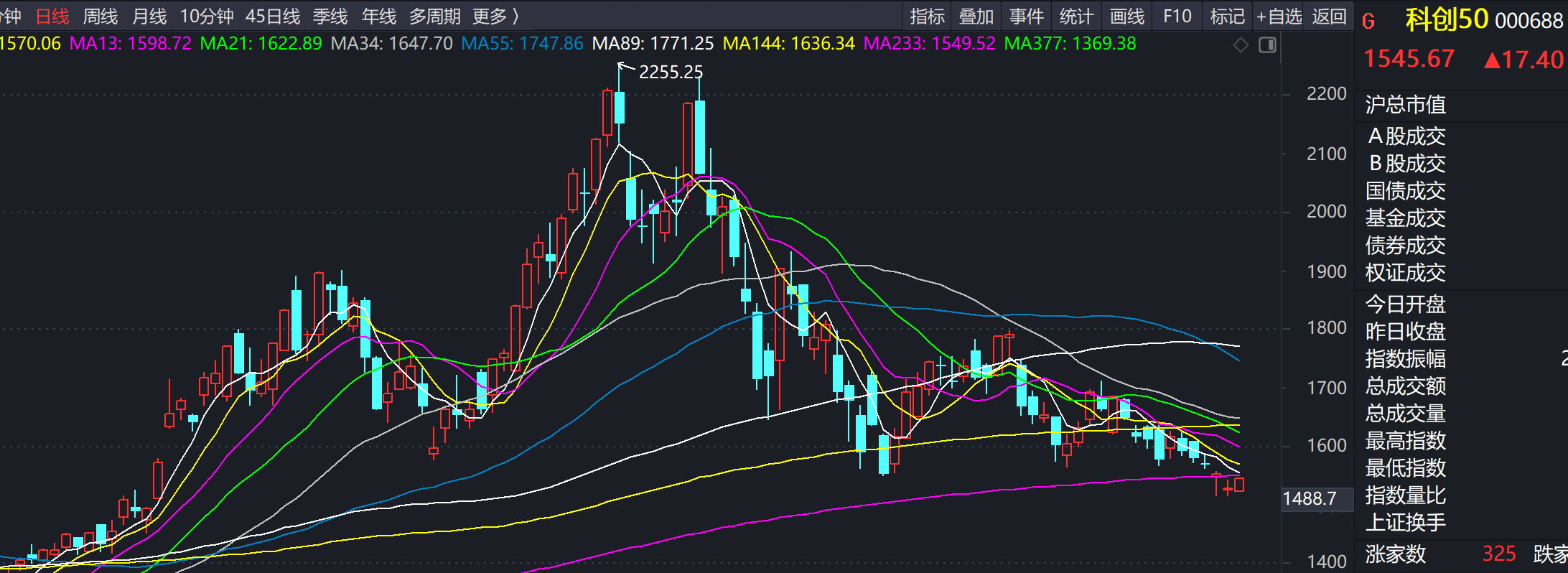Toggle the MA55 blue moving average label

pyautogui.click(x=522, y=43)
